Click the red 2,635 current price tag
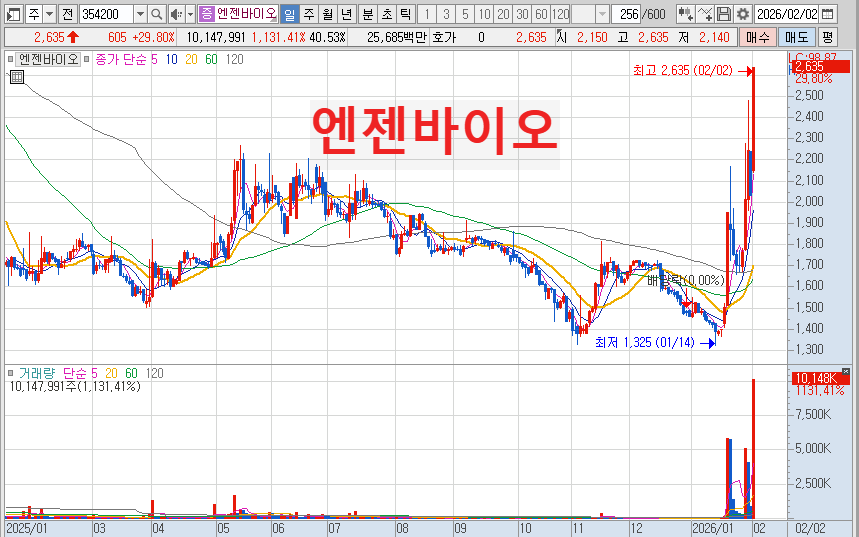This screenshot has width=859, height=537. [820, 67]
